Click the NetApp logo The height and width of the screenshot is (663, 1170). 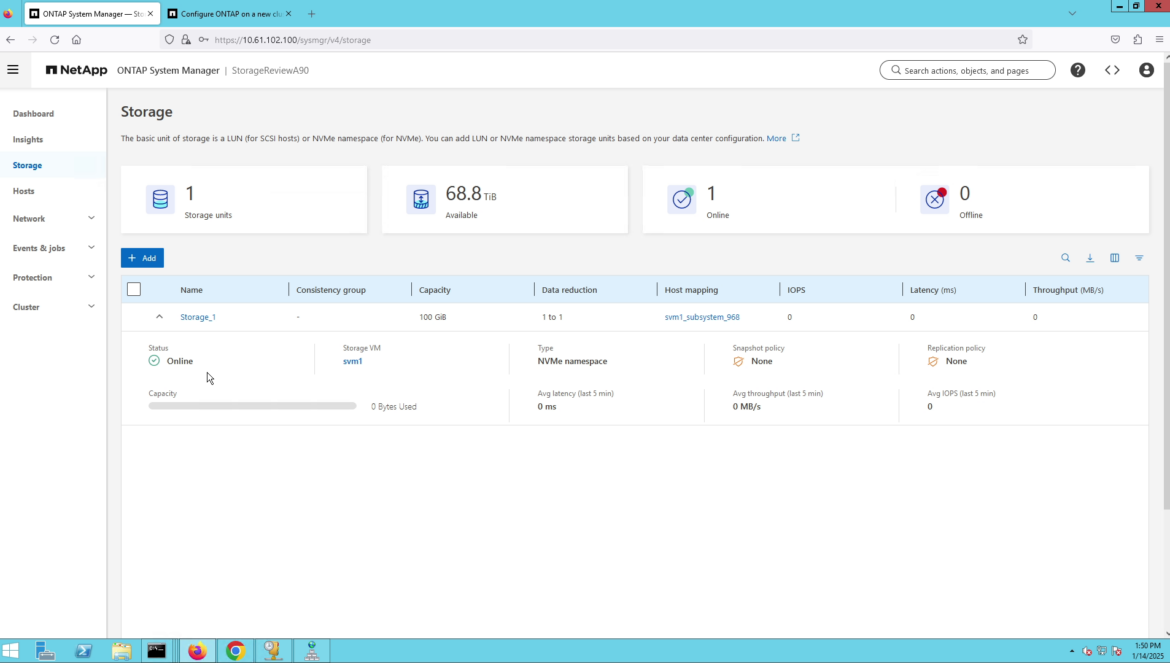point(77,70)
